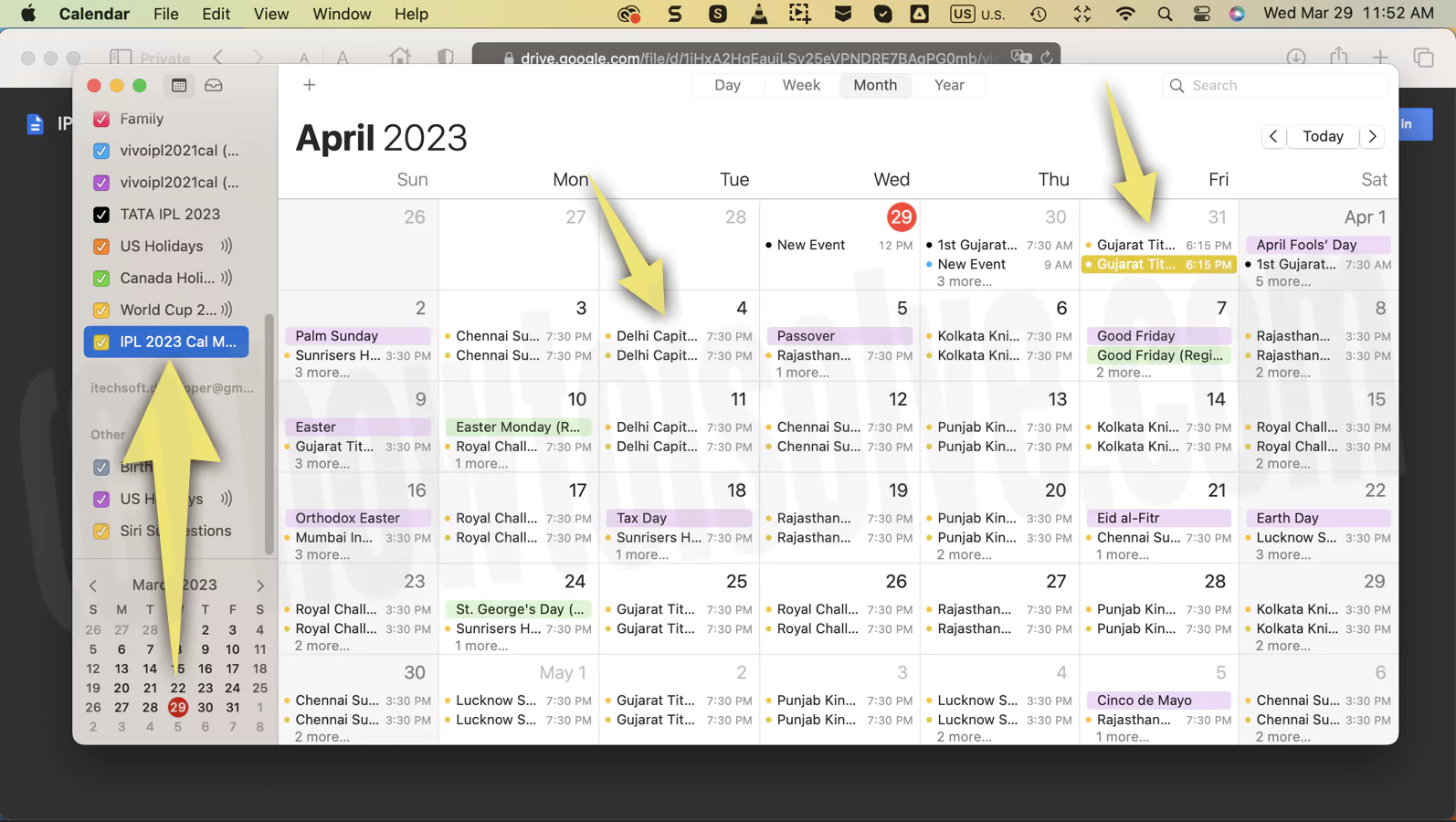Open Time Machine menu bar icon
1456x822 pixels.
[1039, 14]
